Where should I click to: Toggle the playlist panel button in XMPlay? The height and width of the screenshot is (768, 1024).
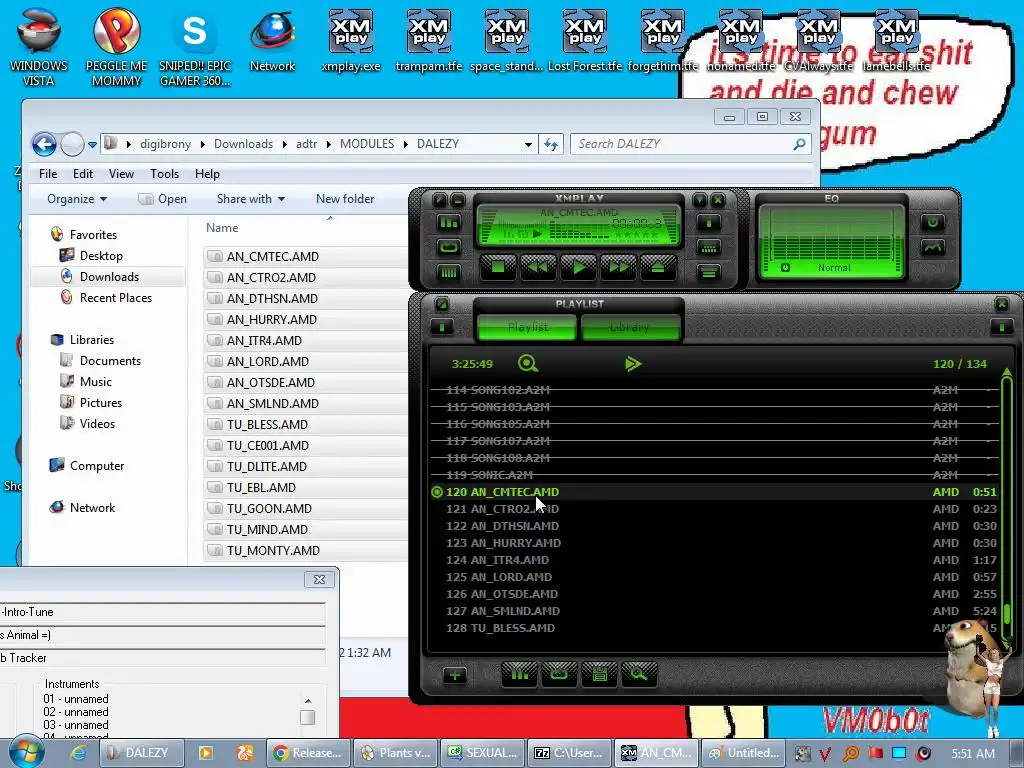pyautogui.click(x=709, y=272)
